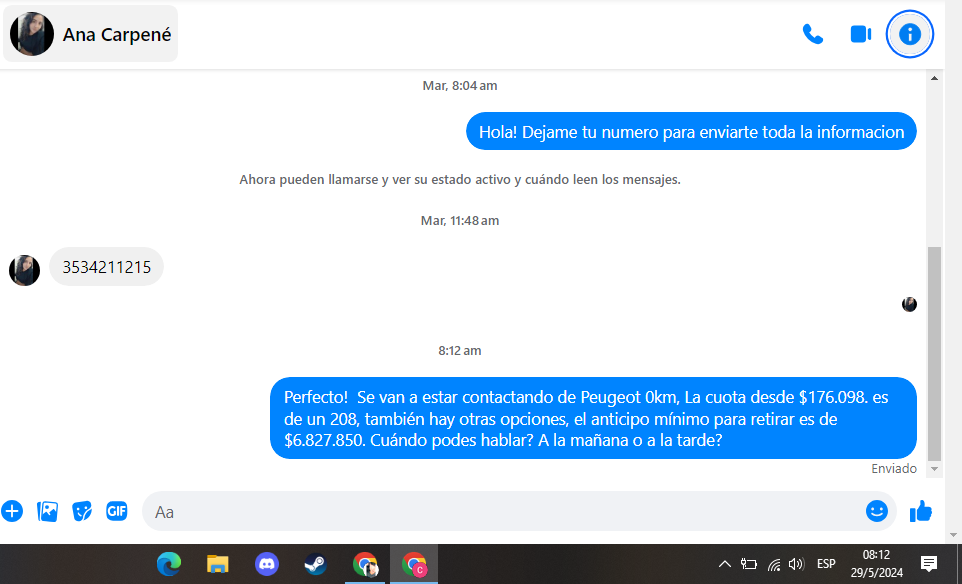Start a voice call with Ana Carpené
This screenshot has width=962, height=584.
point(812,34)
